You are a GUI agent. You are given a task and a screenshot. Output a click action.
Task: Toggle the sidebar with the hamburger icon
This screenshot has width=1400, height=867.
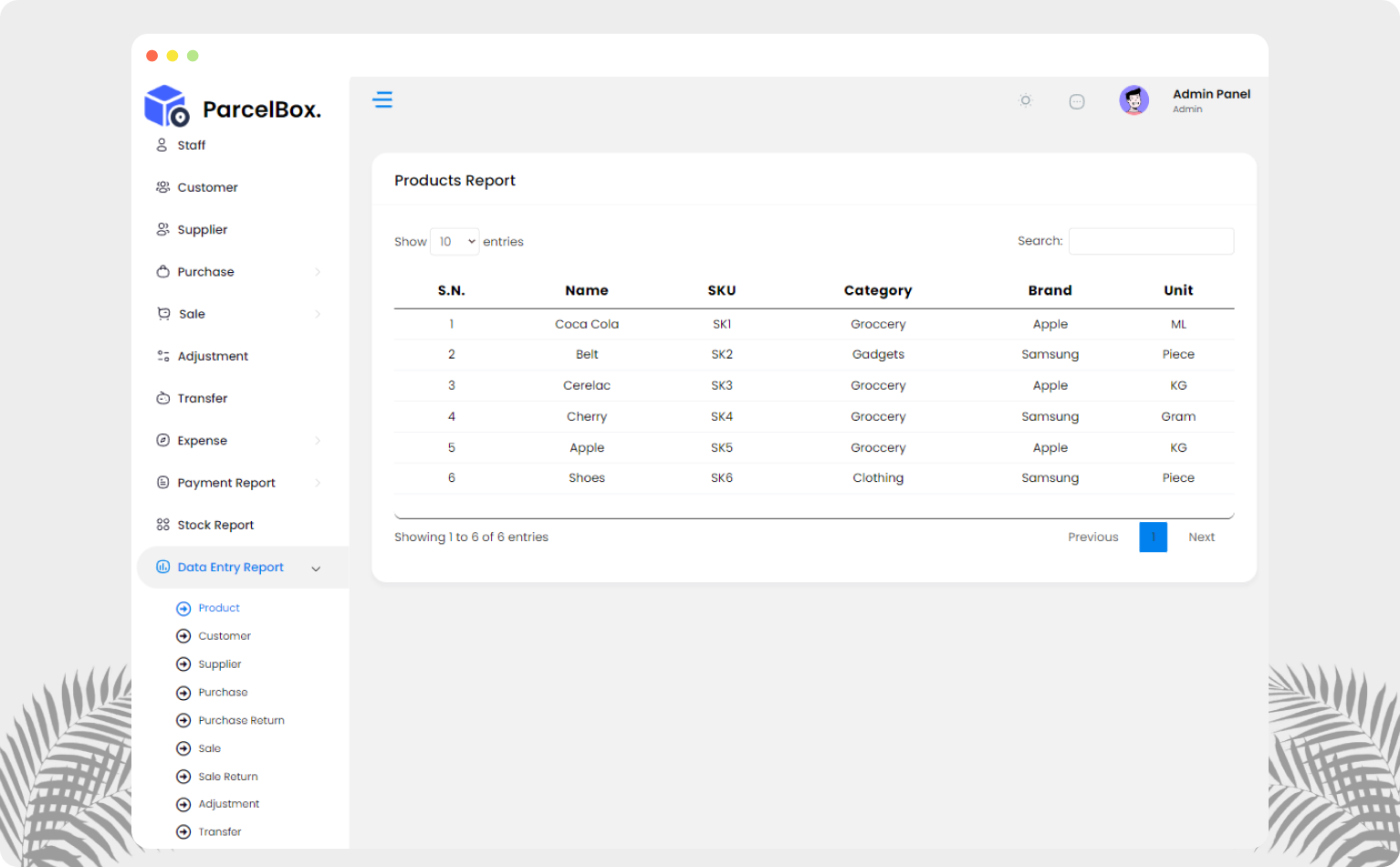tap(382, 99)
